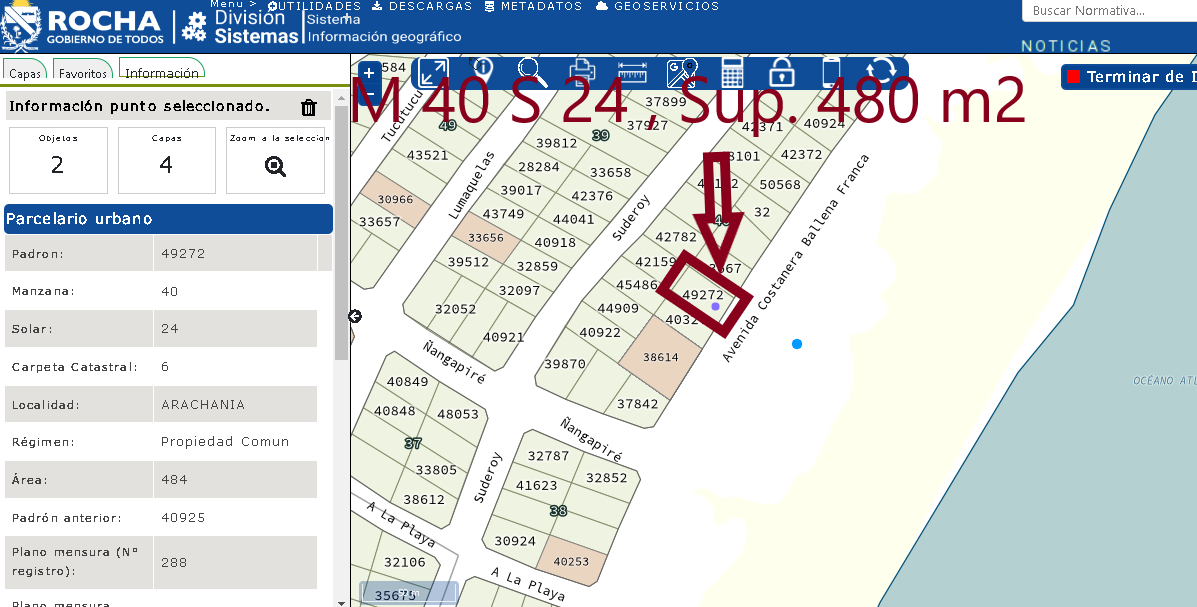Image resolution: width=1197 pixels, height=607 pixels.
Task: Click the print map icon
Action: coord(583,73)
